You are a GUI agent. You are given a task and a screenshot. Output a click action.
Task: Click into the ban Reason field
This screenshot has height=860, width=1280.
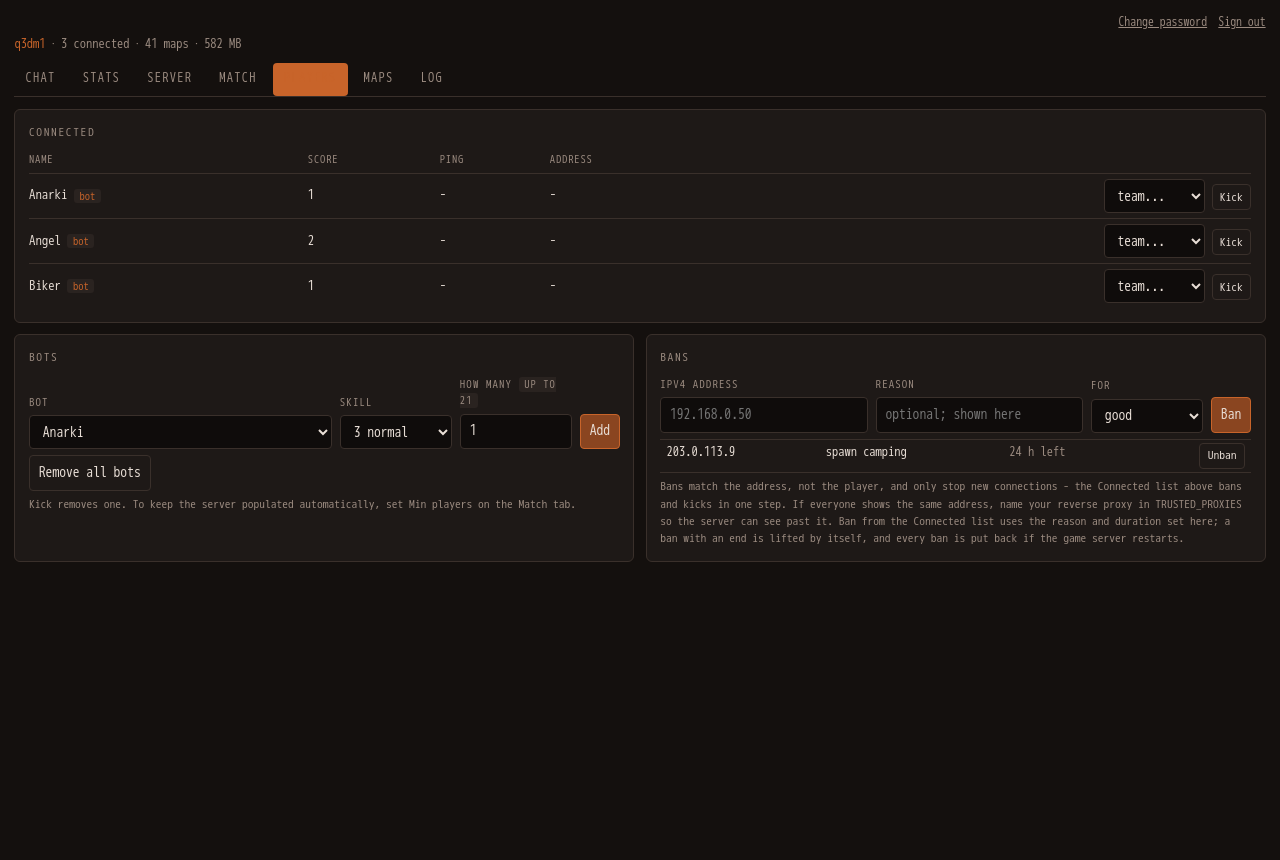click(x=979, y=415)
